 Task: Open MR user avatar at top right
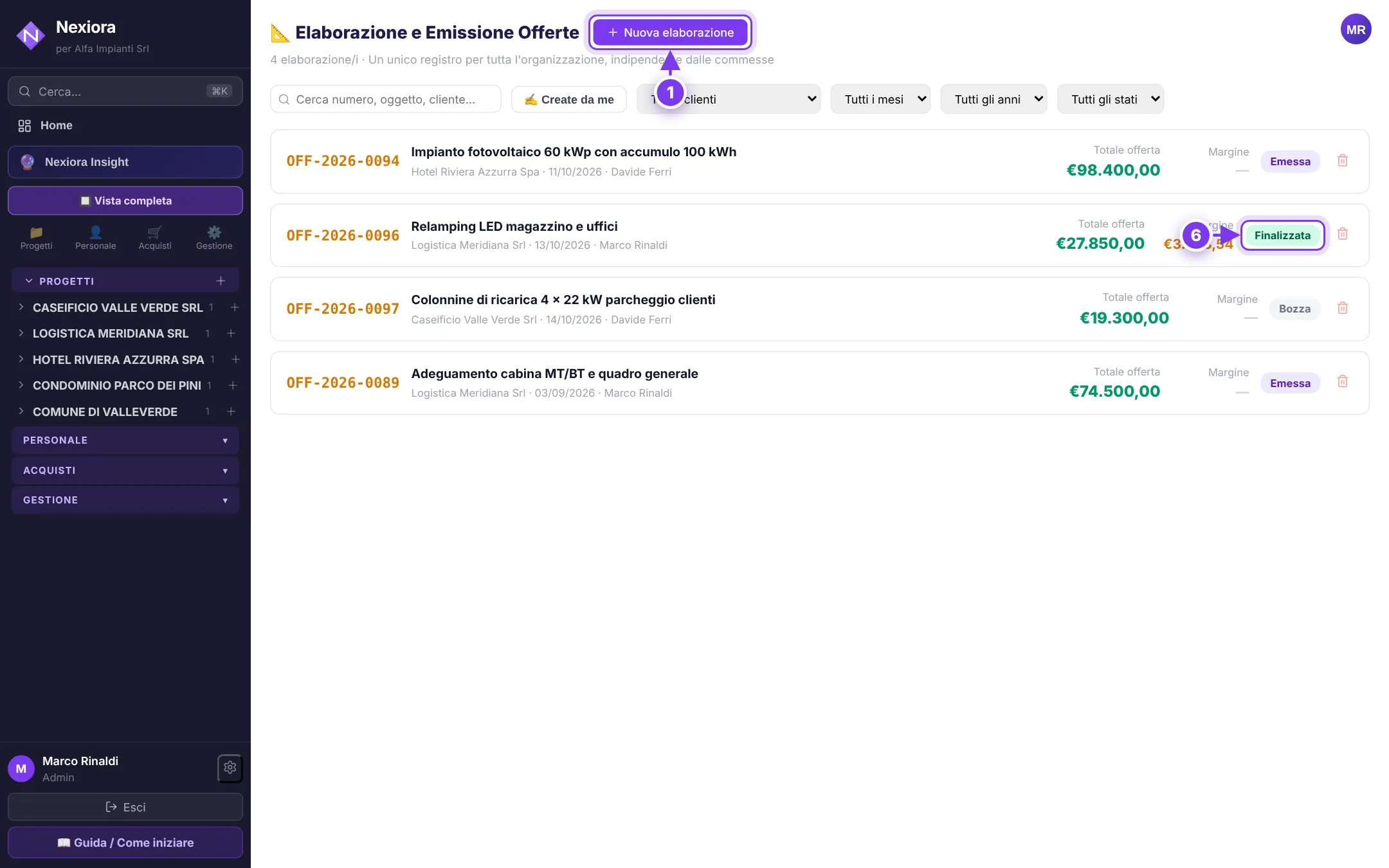(1356, 30)
